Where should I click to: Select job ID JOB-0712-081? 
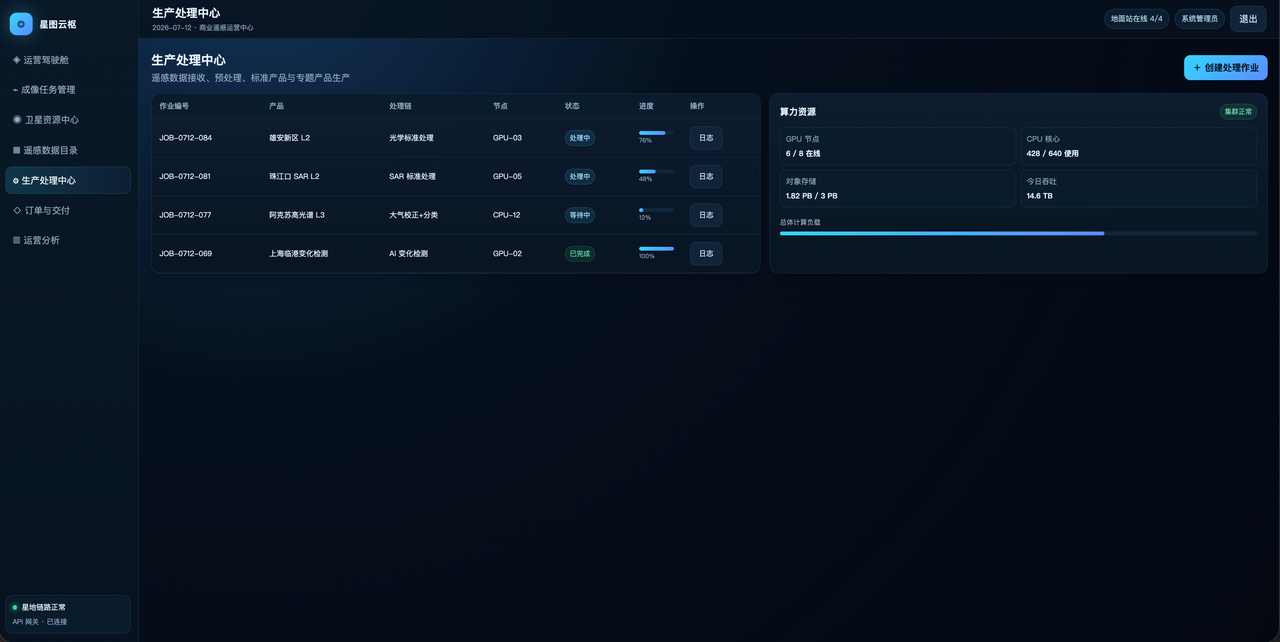pos(185,176)
